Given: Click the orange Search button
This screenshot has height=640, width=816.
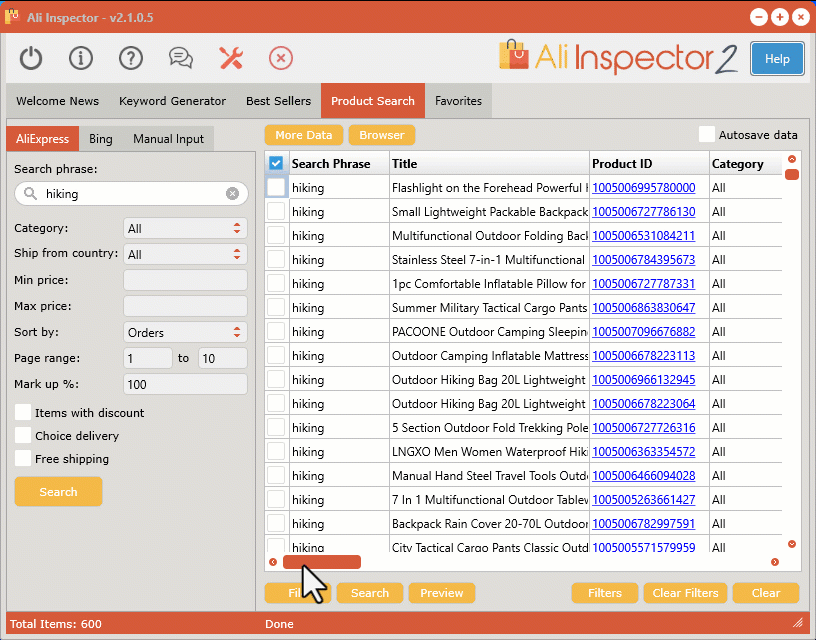Looking at the screenshot, I should click(58, 492).
